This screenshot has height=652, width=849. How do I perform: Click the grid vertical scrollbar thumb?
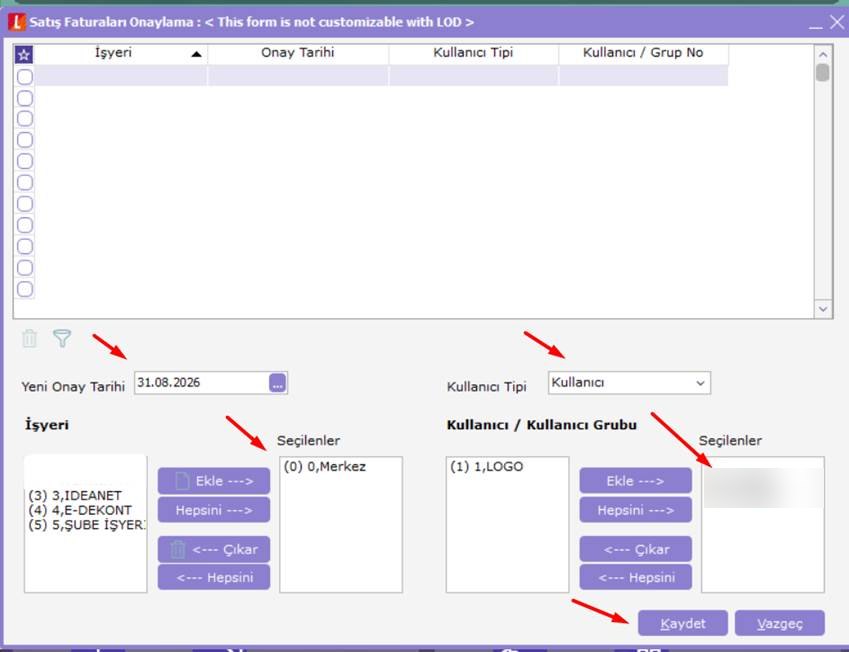pos(823,73)
